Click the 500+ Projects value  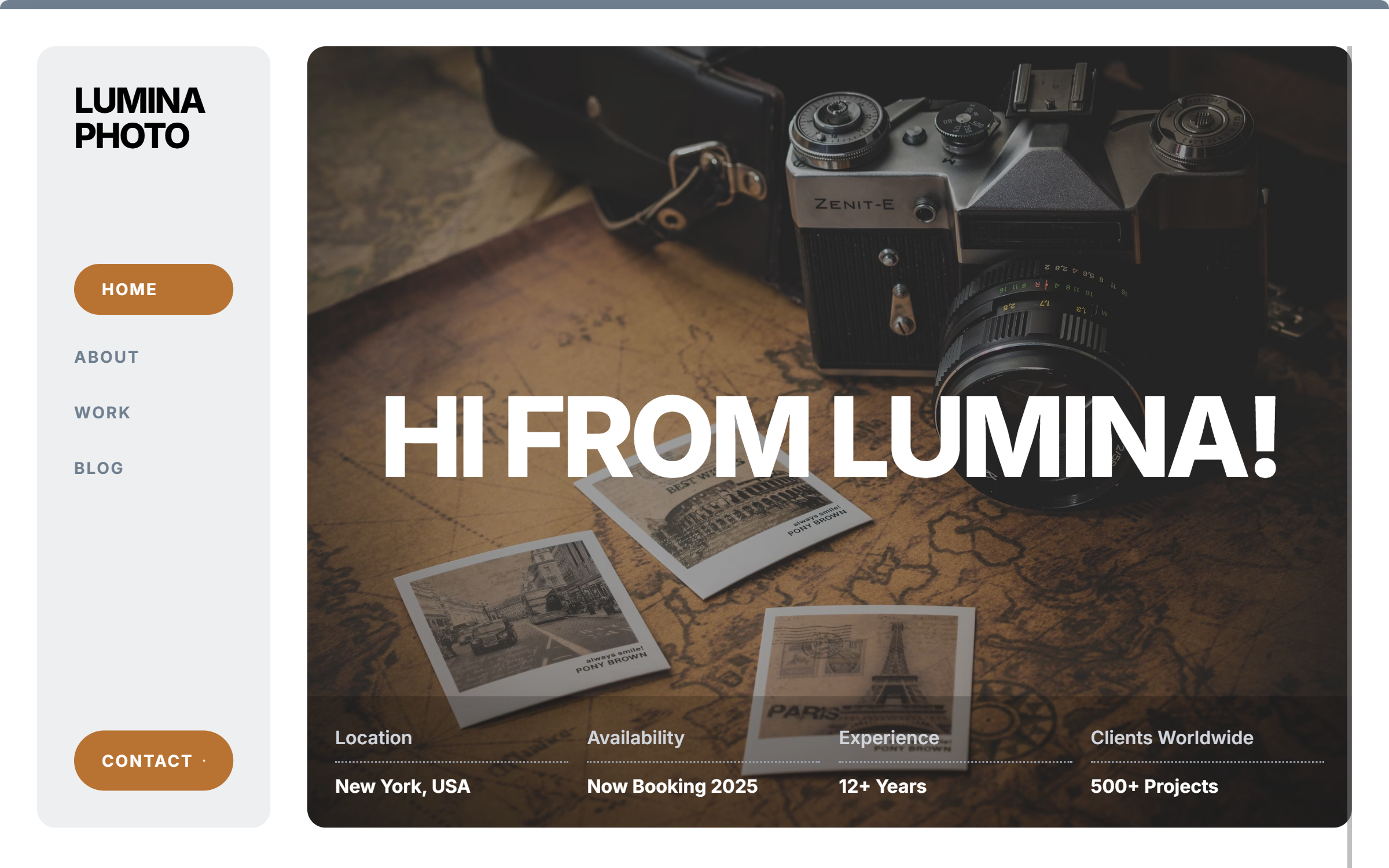[1155, 786]
